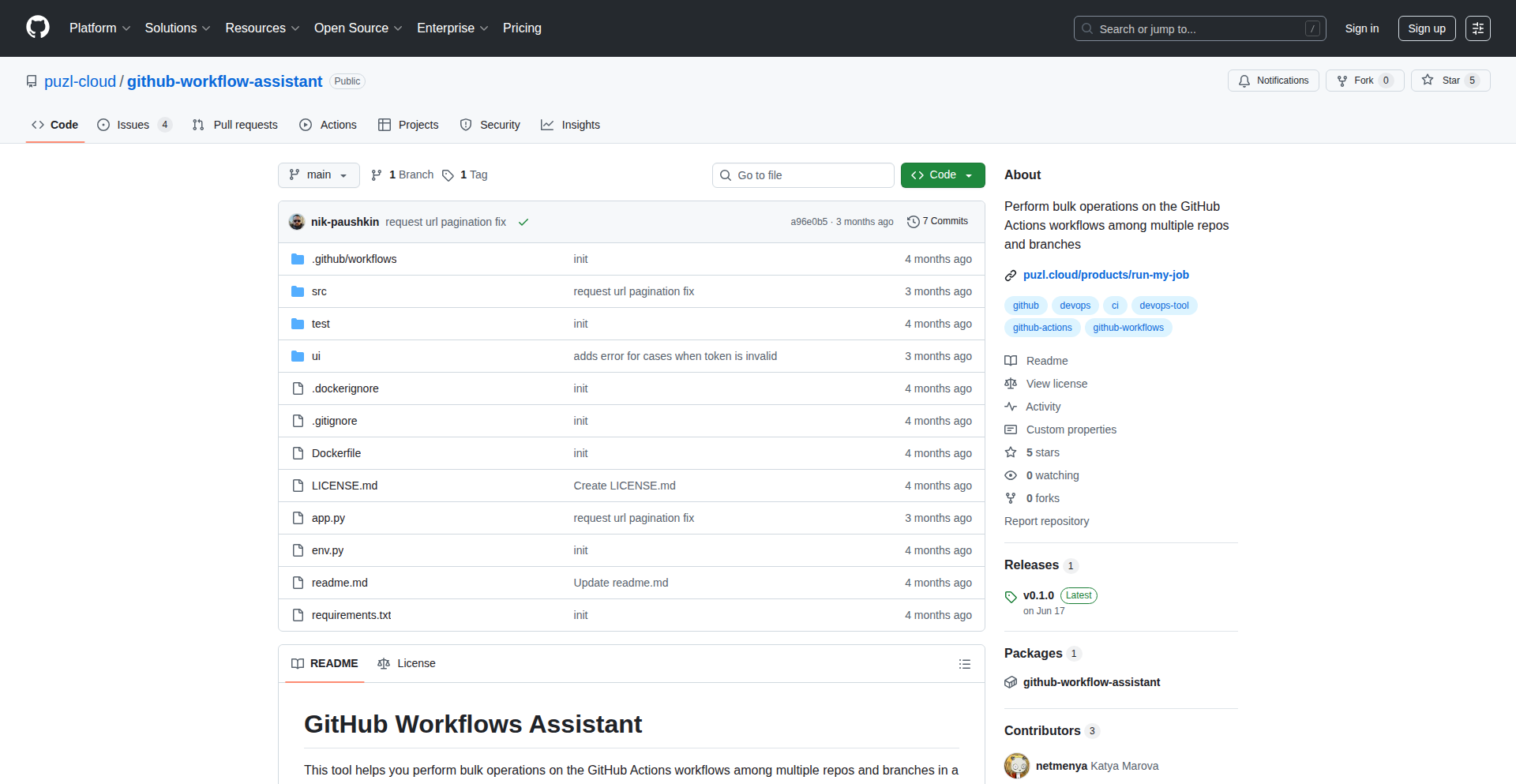Open commit history via the clock icon
This screenshot has height=784, width=1516.
[x=914, y=221]
